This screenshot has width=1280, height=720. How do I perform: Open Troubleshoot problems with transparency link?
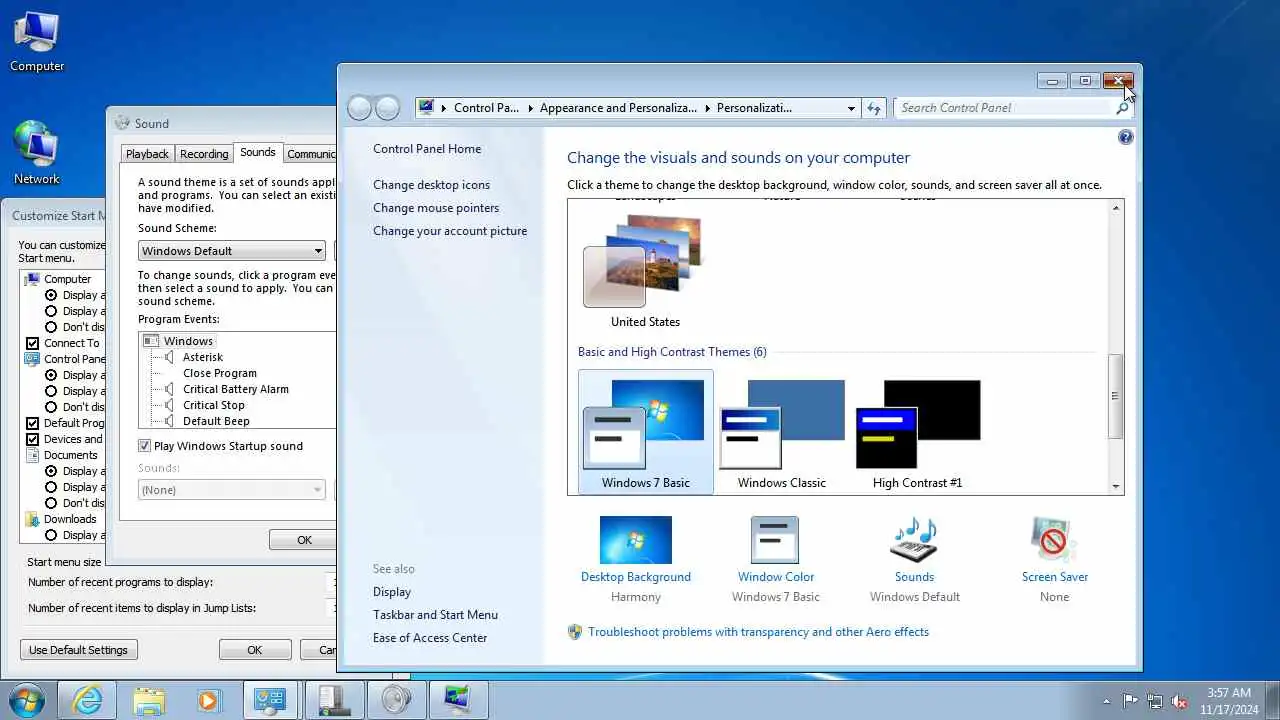(758, 632)
